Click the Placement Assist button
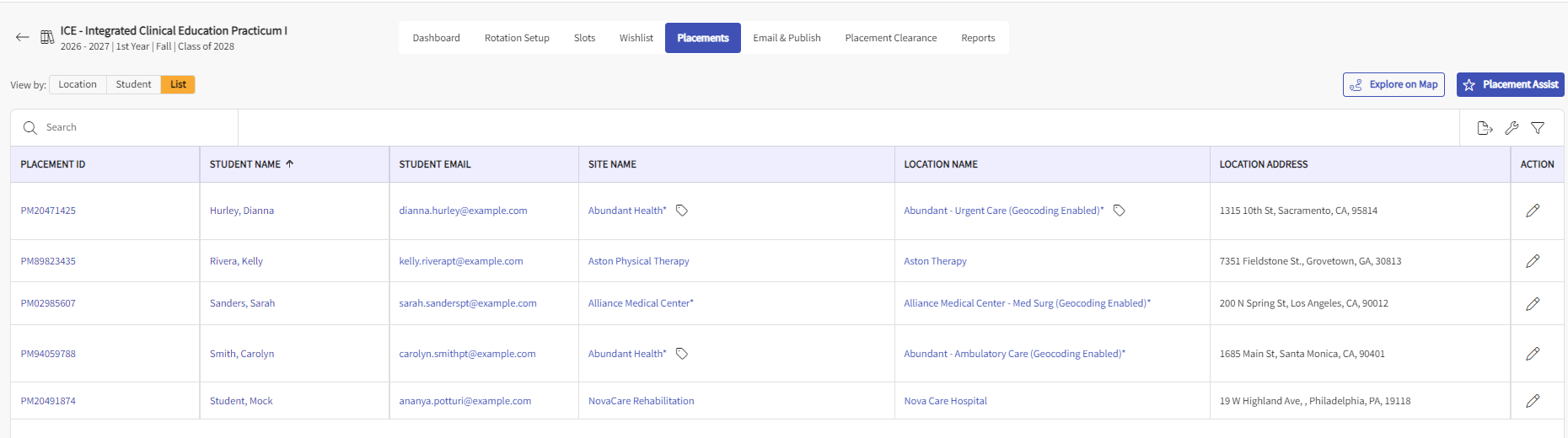 point(1510,84)
